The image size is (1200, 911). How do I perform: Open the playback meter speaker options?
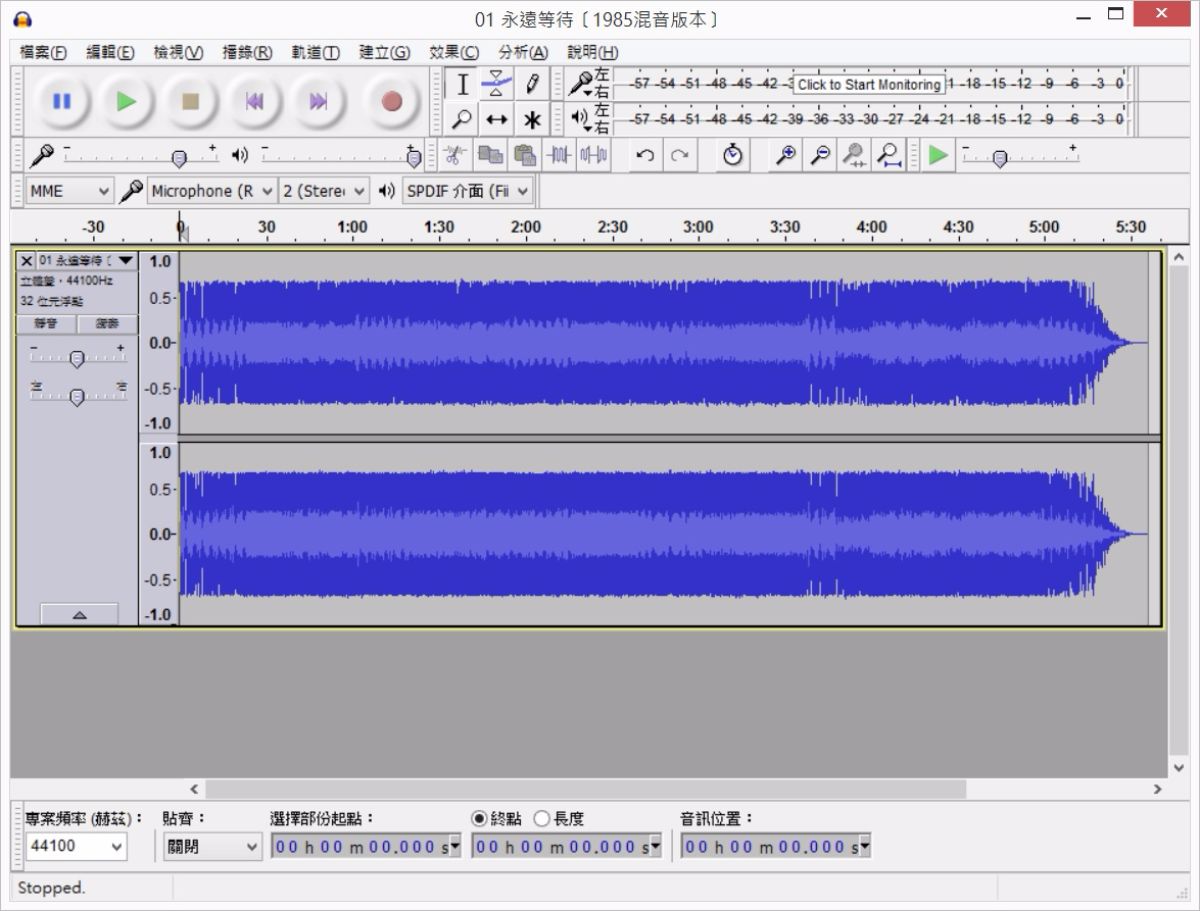pyautogui.click(x=580, y=119)
